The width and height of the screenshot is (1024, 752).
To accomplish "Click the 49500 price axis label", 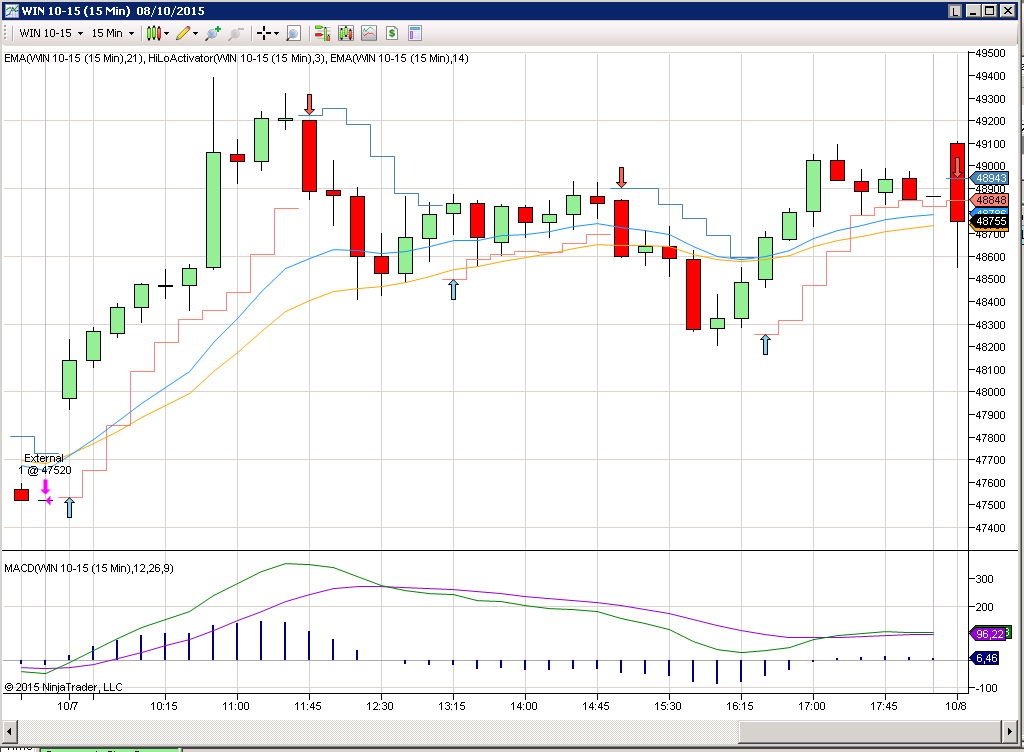I will click(991, 53).
